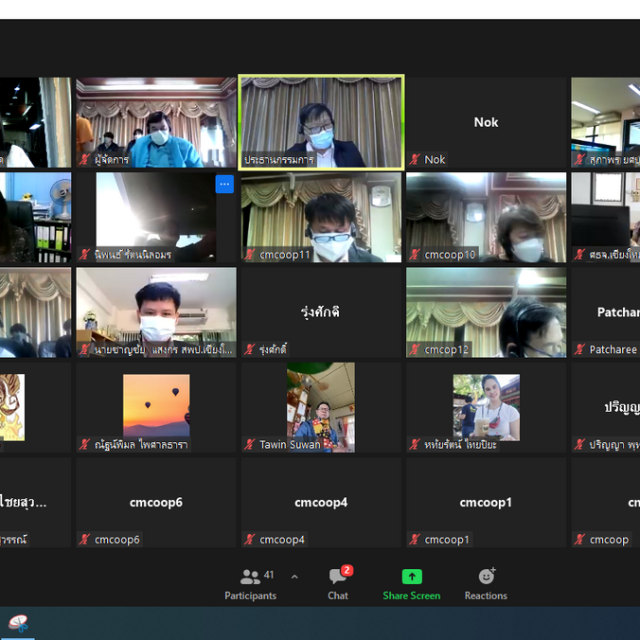This screenshot has height=640, width=640.
Task: Click the muted mic icon beside cmcoop1 name
Action: click(x=415, y=540)
